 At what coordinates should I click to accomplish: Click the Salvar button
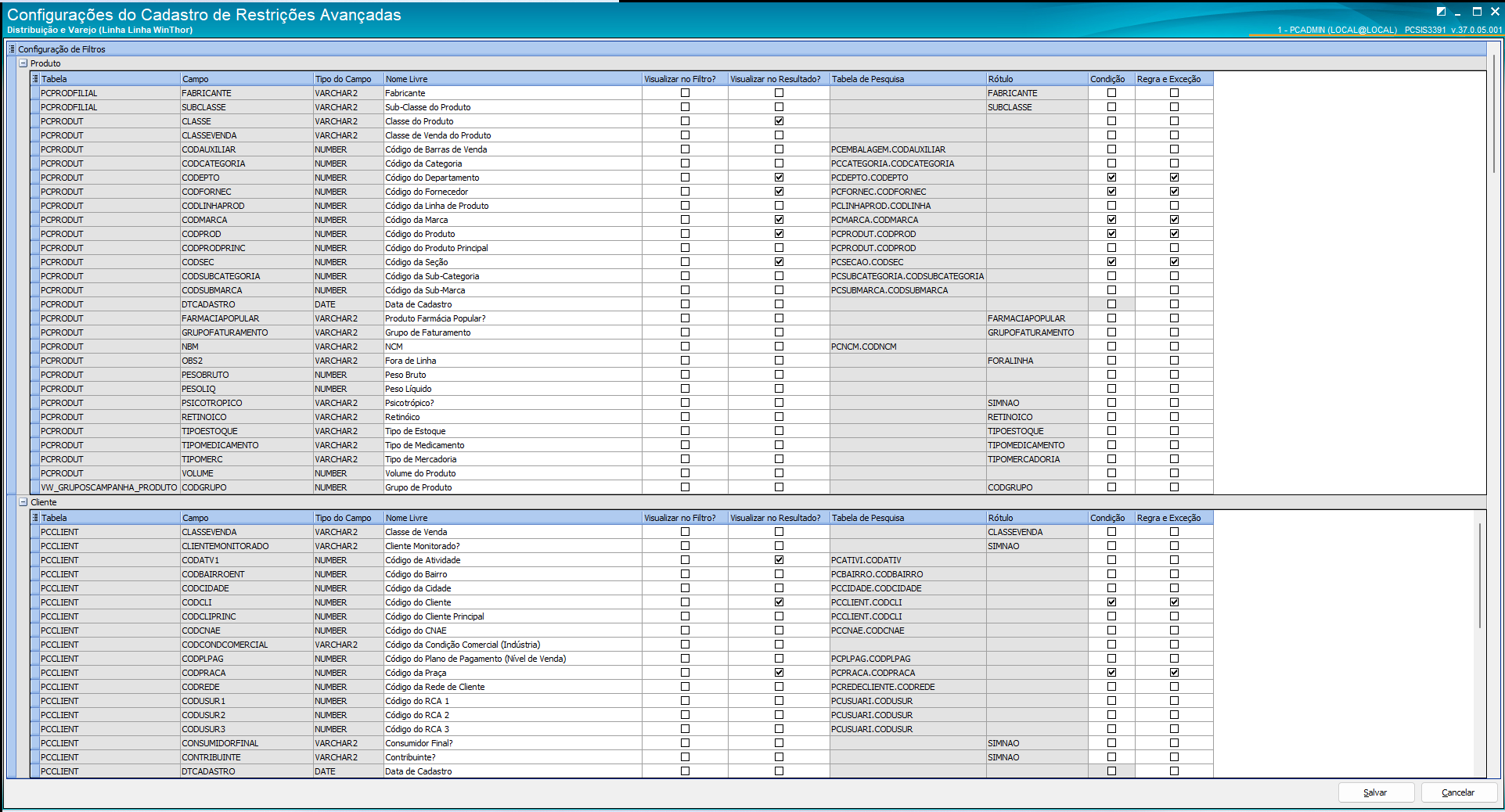coord(1376,792)
